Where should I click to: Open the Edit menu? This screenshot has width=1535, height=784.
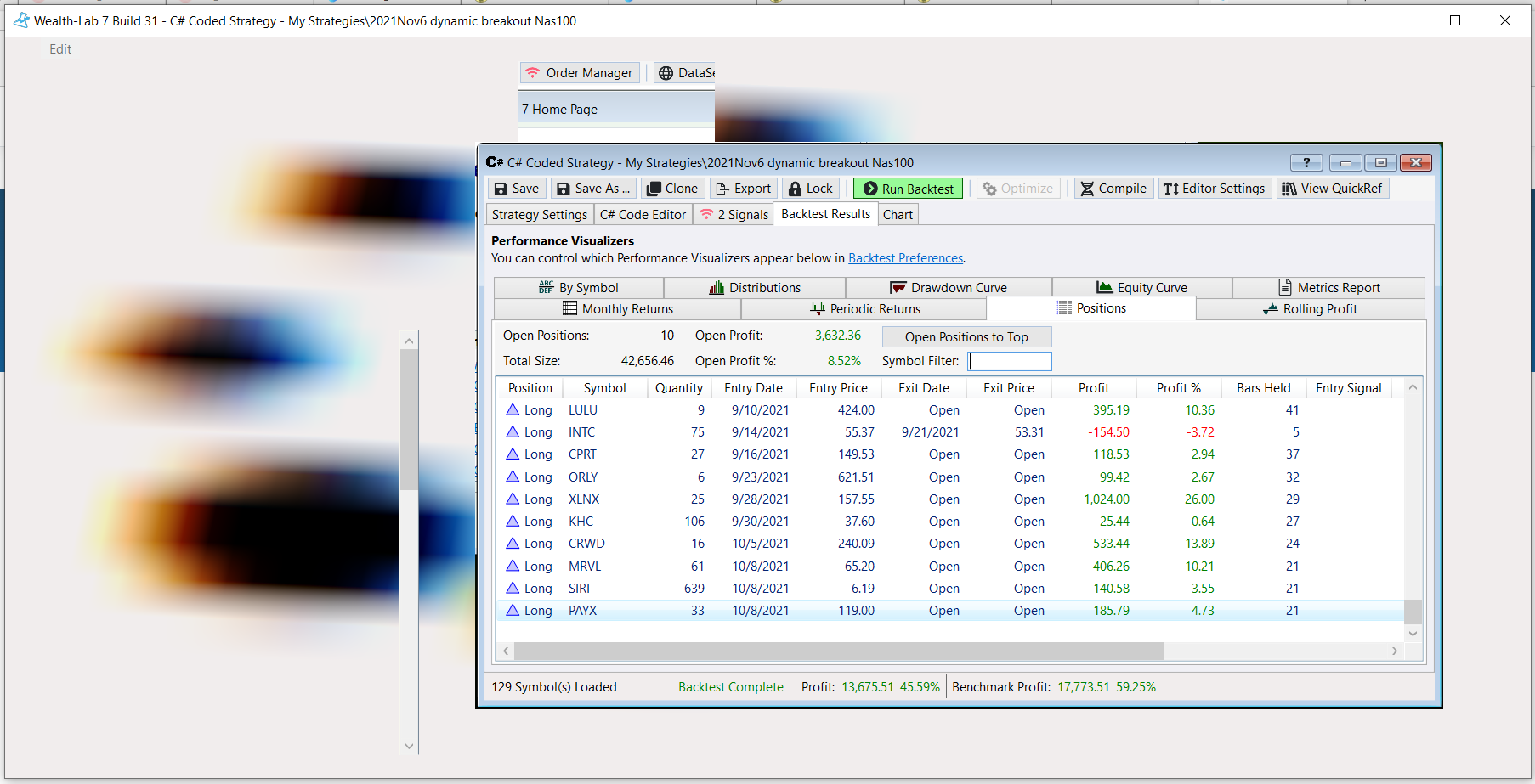point(60,49)
